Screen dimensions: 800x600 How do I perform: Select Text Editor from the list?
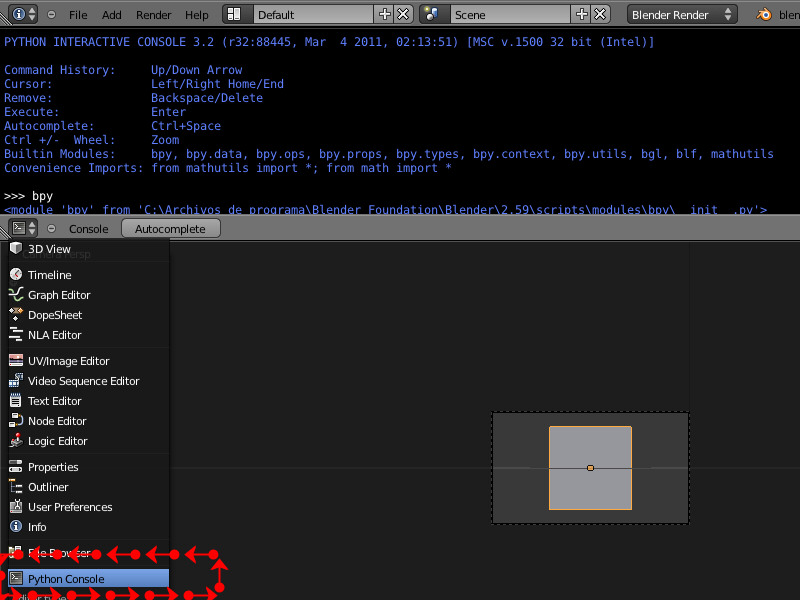pos(88,401)
